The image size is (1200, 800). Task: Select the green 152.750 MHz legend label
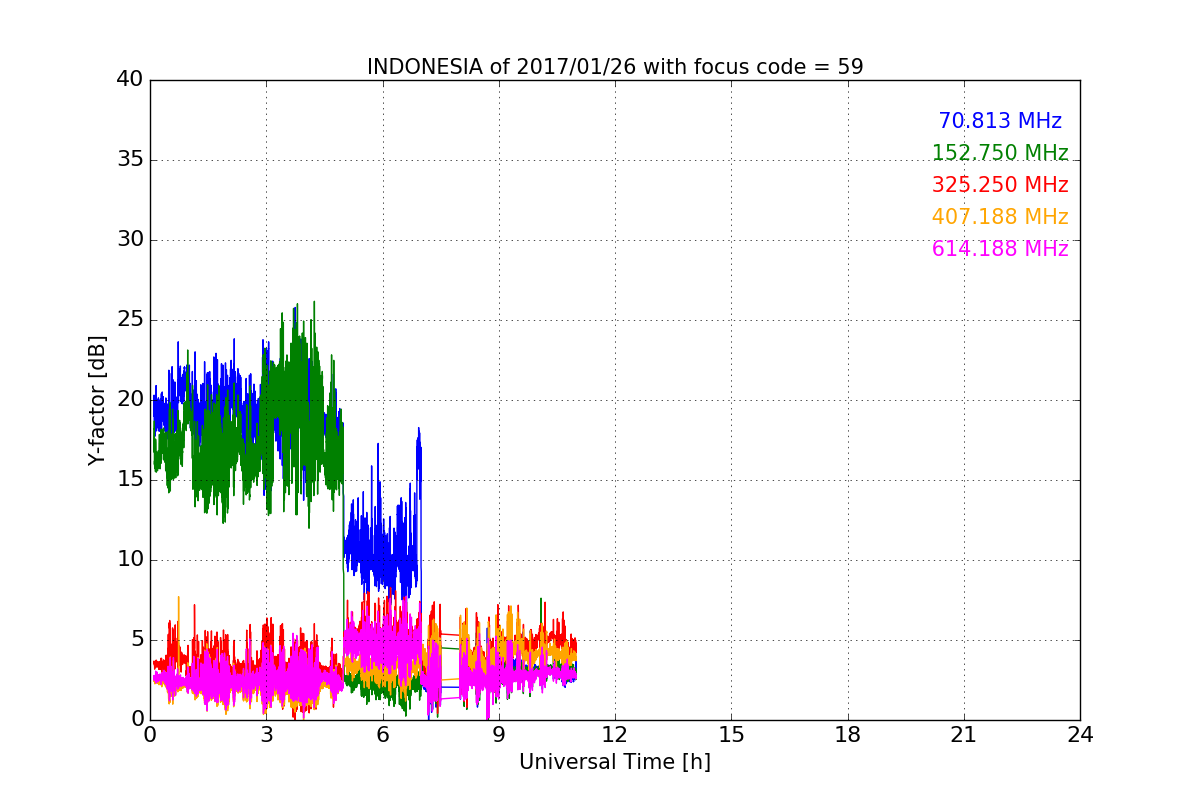coord(1000,153)
